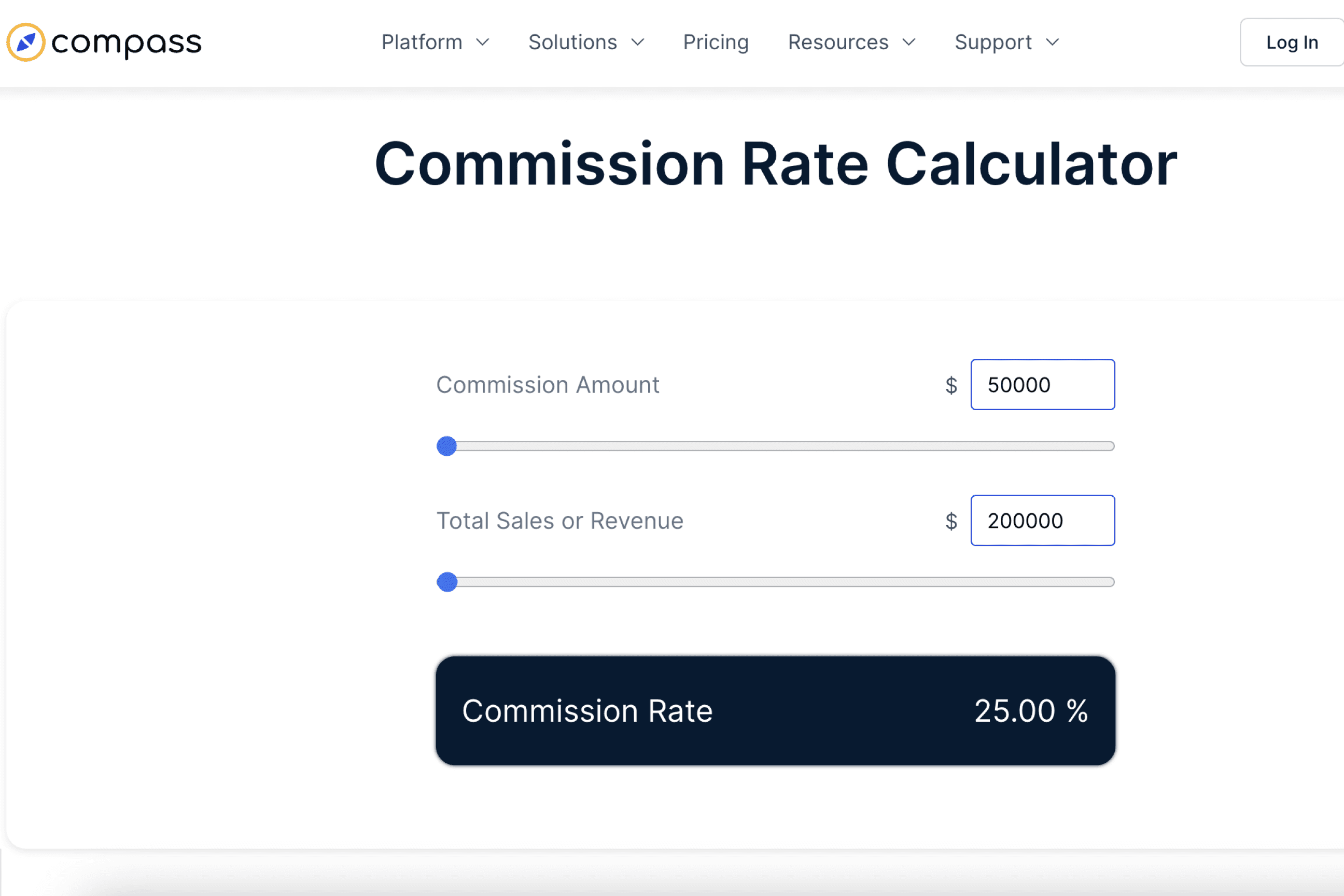Expand the Platform dropdown chevron

pyautogui.click(x=483, y=43)
